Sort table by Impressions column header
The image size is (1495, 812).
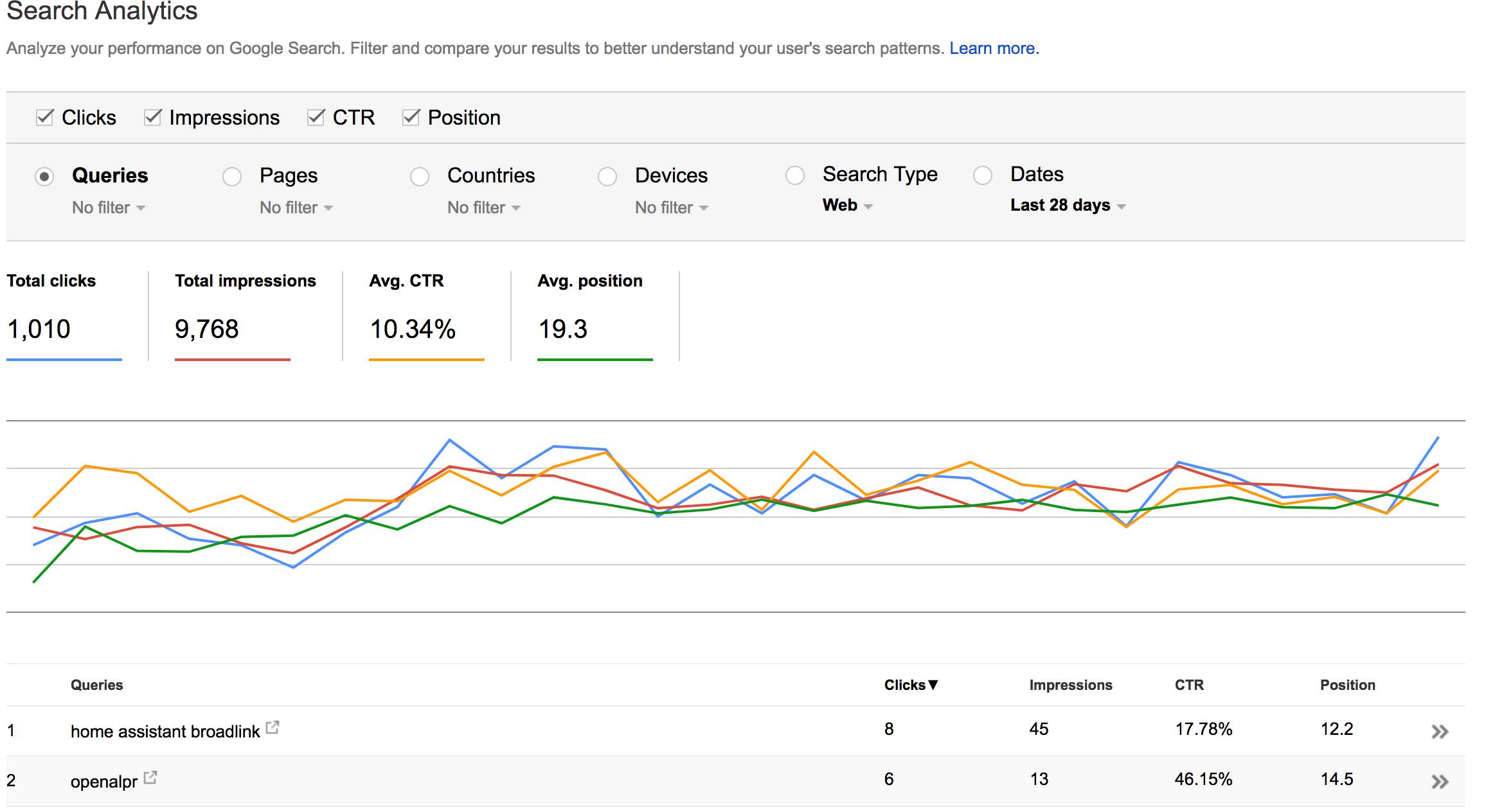(1070, 685)
